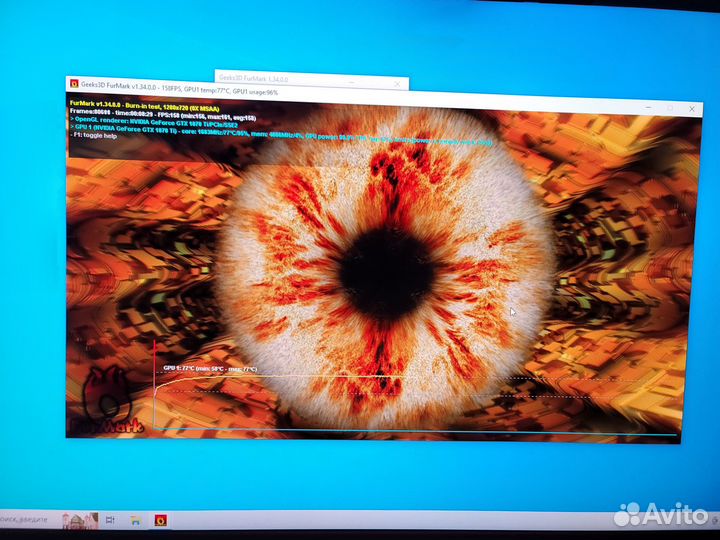Open Task View on the taskbar
720x540 pixels.
110,520
